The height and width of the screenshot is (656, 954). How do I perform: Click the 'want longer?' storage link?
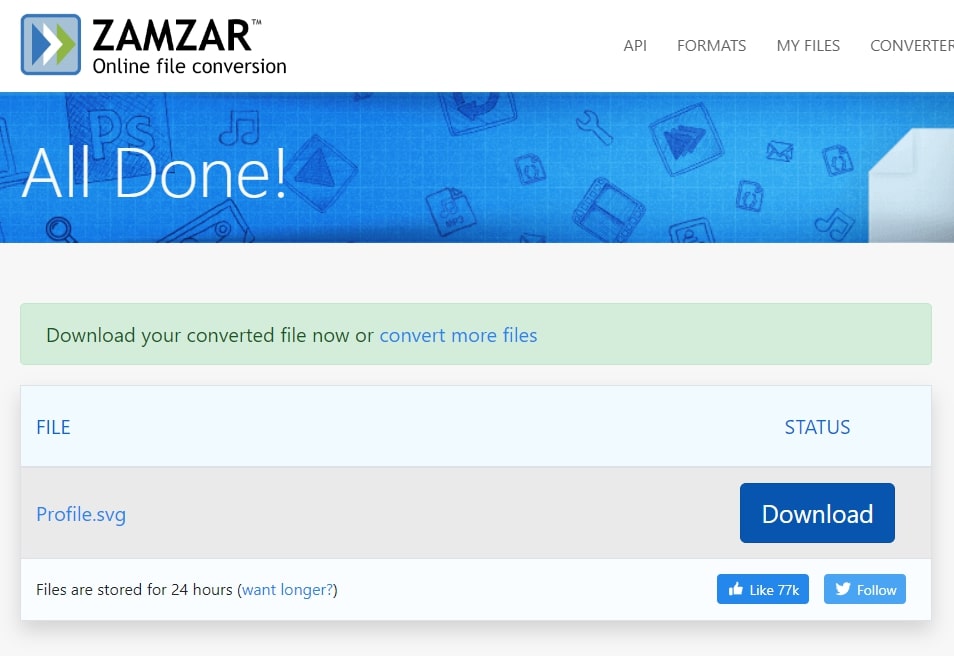tap(288, 590)
